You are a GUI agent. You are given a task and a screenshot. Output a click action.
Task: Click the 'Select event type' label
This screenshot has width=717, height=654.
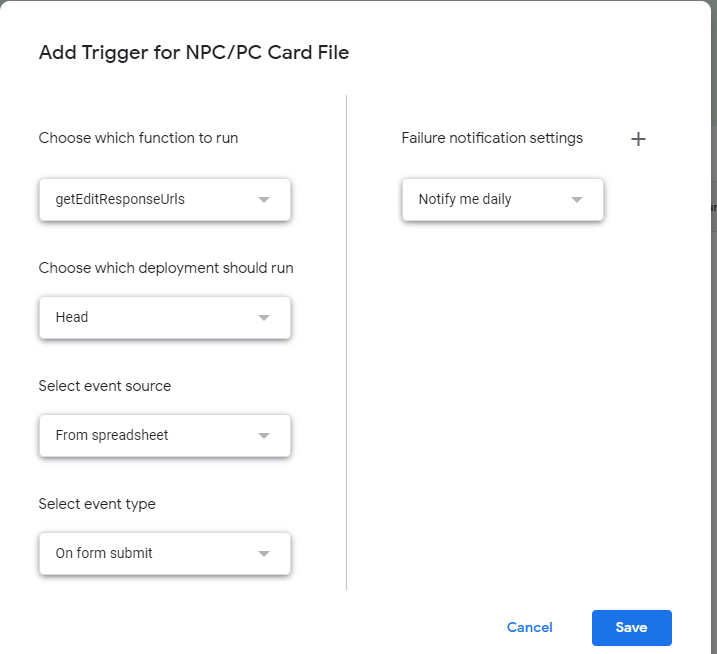[97, 504]
